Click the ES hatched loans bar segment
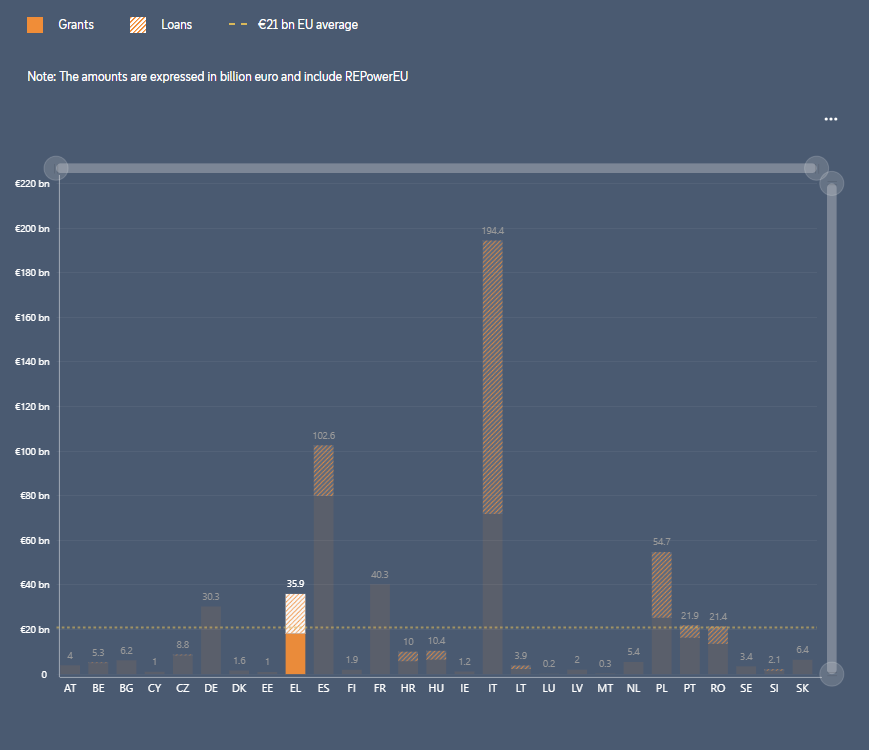Image resolution: width=869 pixels, height=750 pixels. (324, 471)
